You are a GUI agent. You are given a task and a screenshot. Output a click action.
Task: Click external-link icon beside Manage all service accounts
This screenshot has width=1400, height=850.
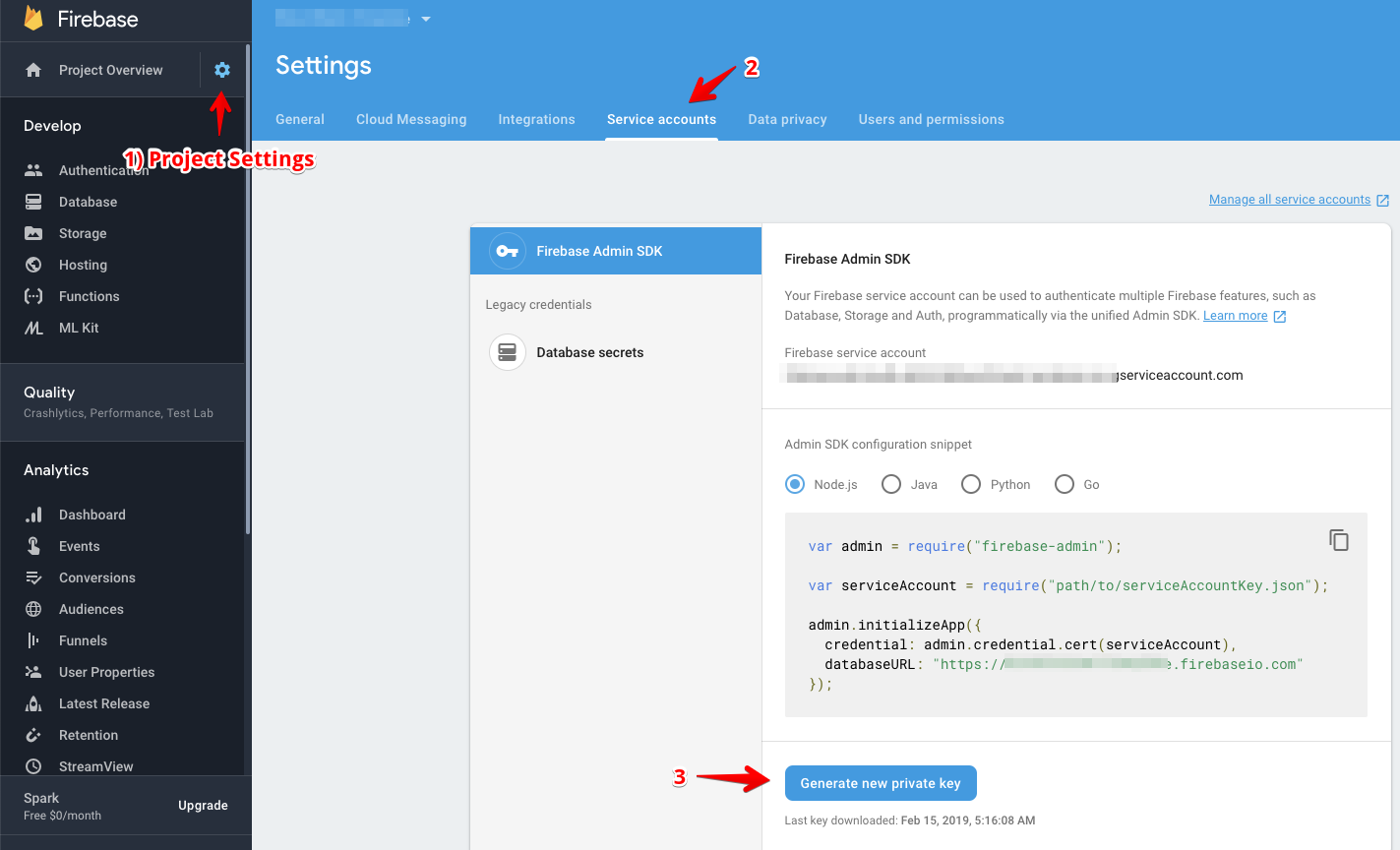pyautogui.click(x=1382, y=200)
